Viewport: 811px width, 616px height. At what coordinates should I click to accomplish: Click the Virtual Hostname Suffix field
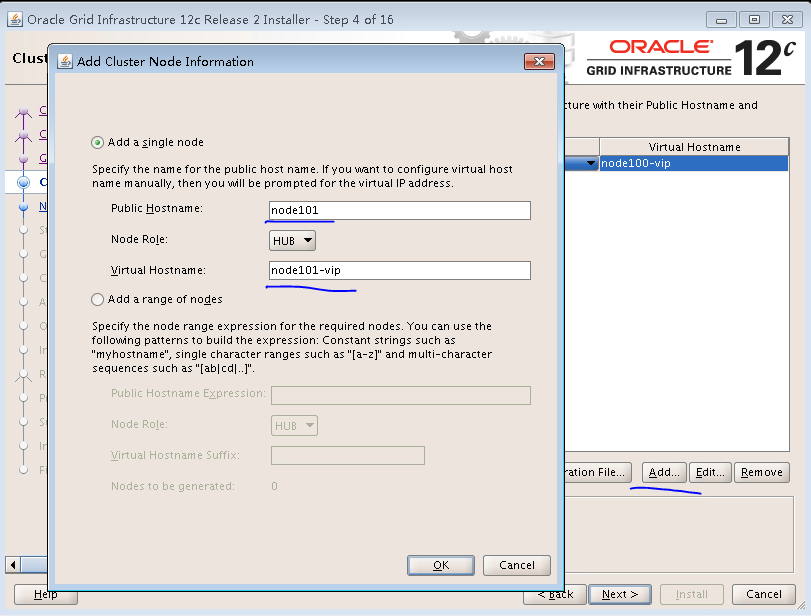348,456
